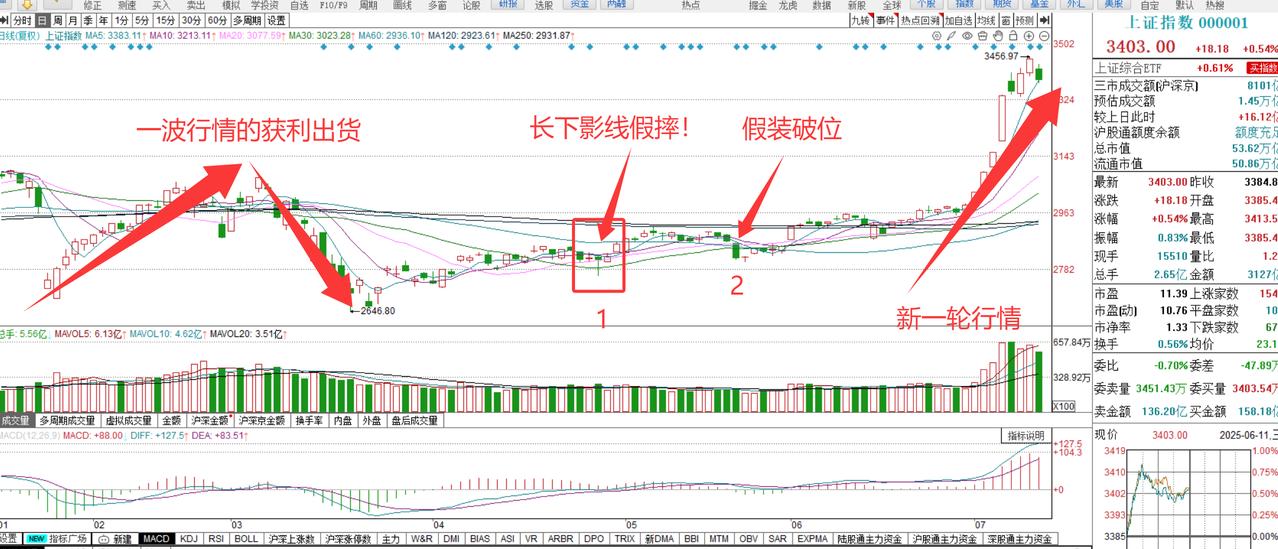The height and width of the screenshot is (549, 1278).
Task: Open the 均线 tab
Action: (986, 20)
